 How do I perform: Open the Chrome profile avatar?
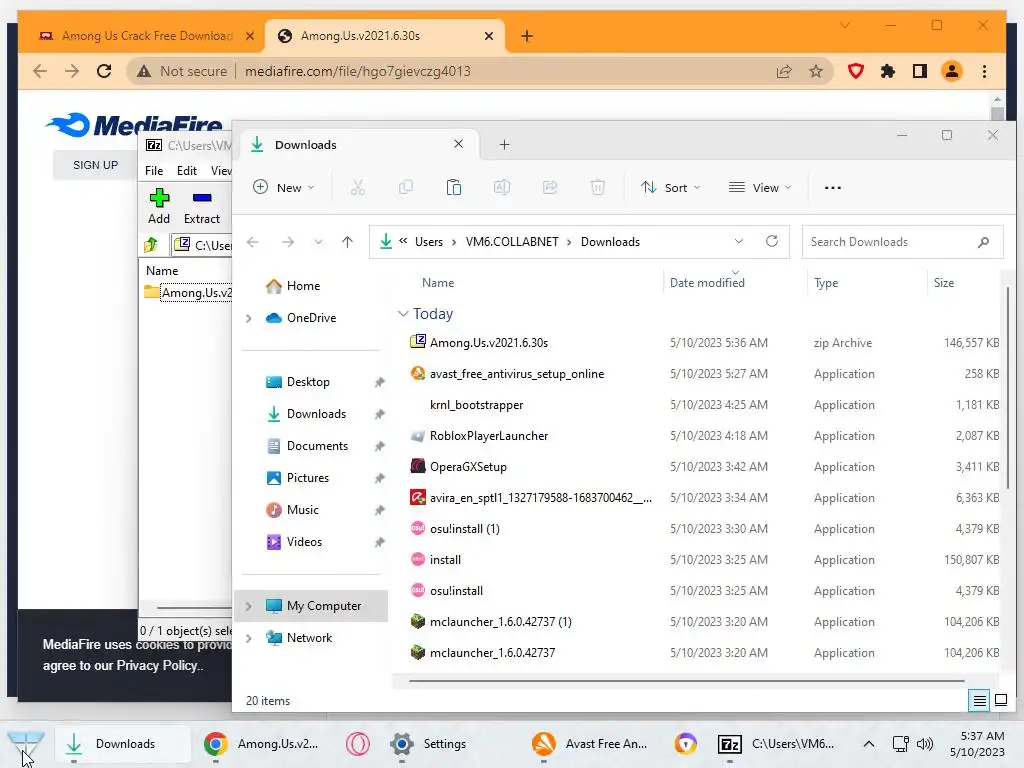coord(952,71)
